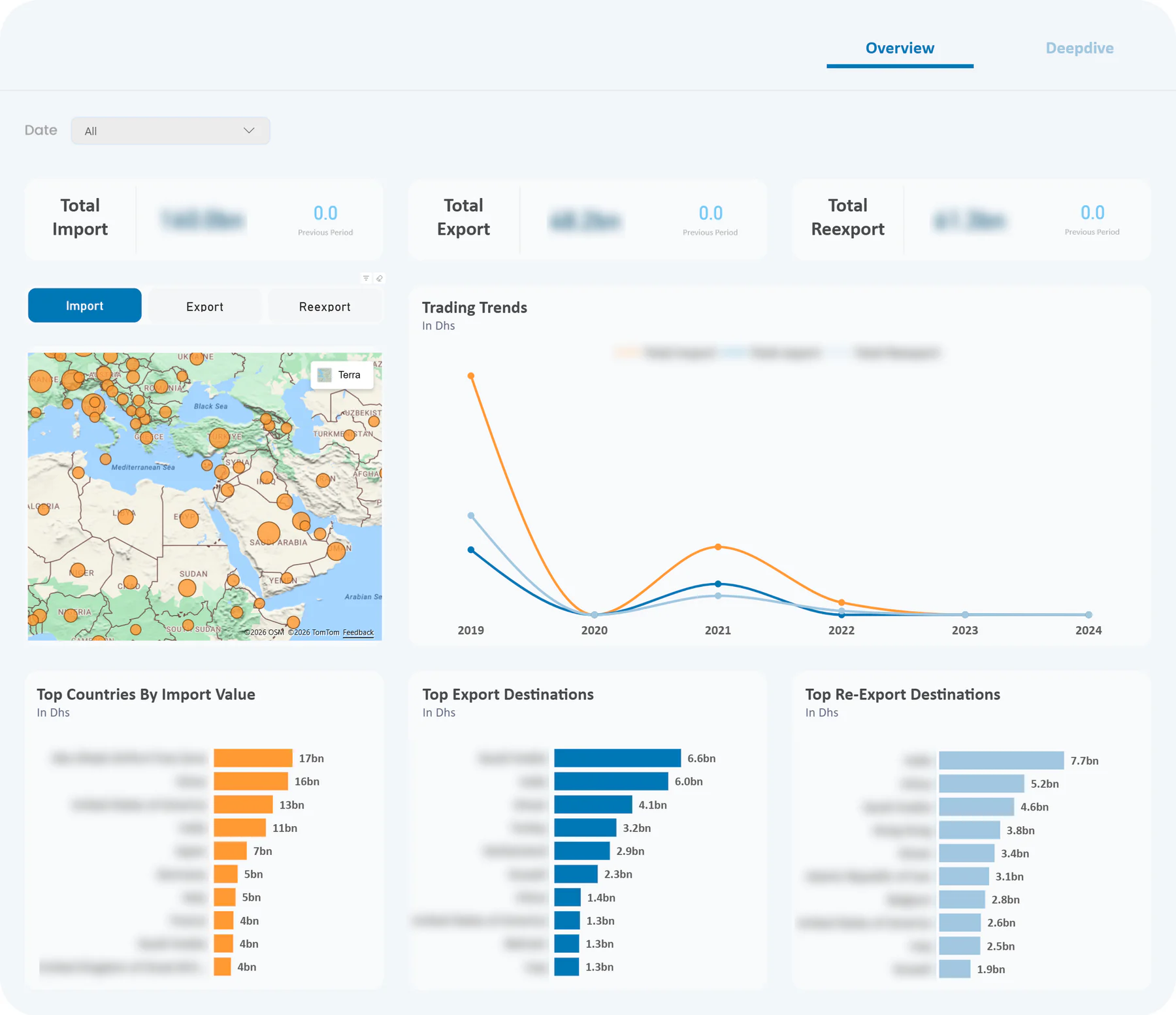Click the 17bn orange import bar

(253, 758)
